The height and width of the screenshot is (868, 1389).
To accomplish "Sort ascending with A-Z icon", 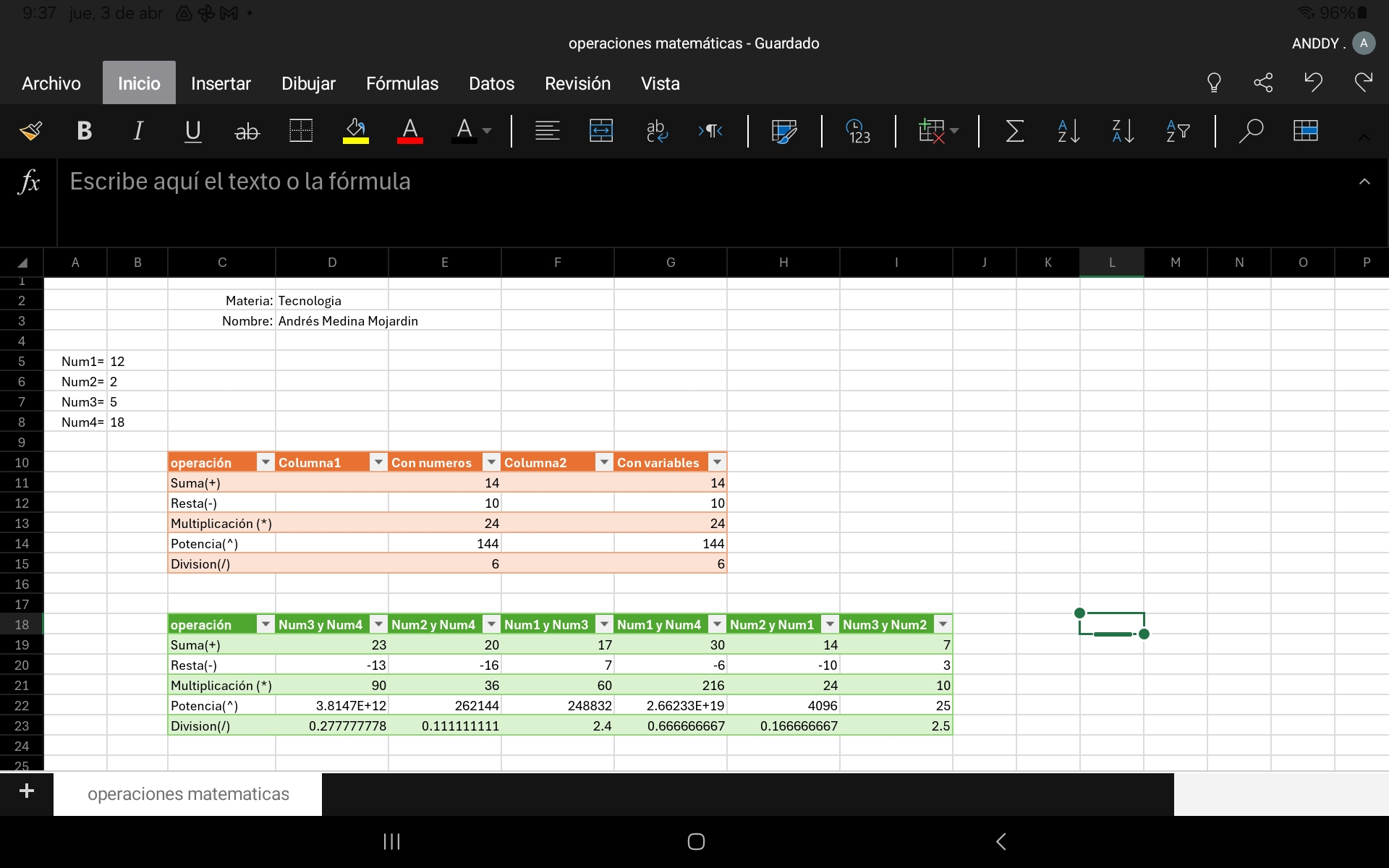I will pos(1069,131).
